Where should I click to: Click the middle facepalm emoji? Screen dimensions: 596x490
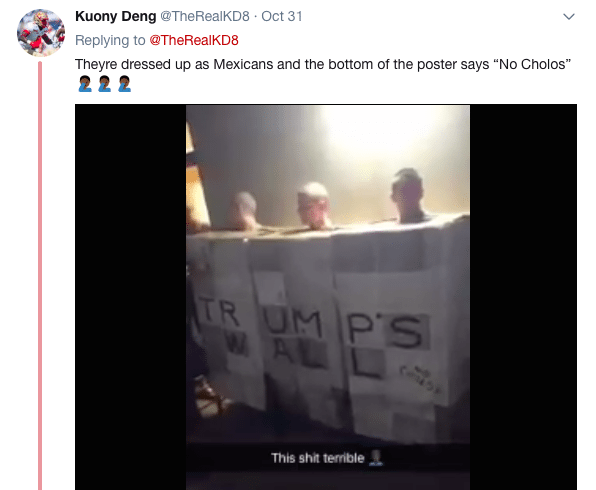tap(105, 84)
